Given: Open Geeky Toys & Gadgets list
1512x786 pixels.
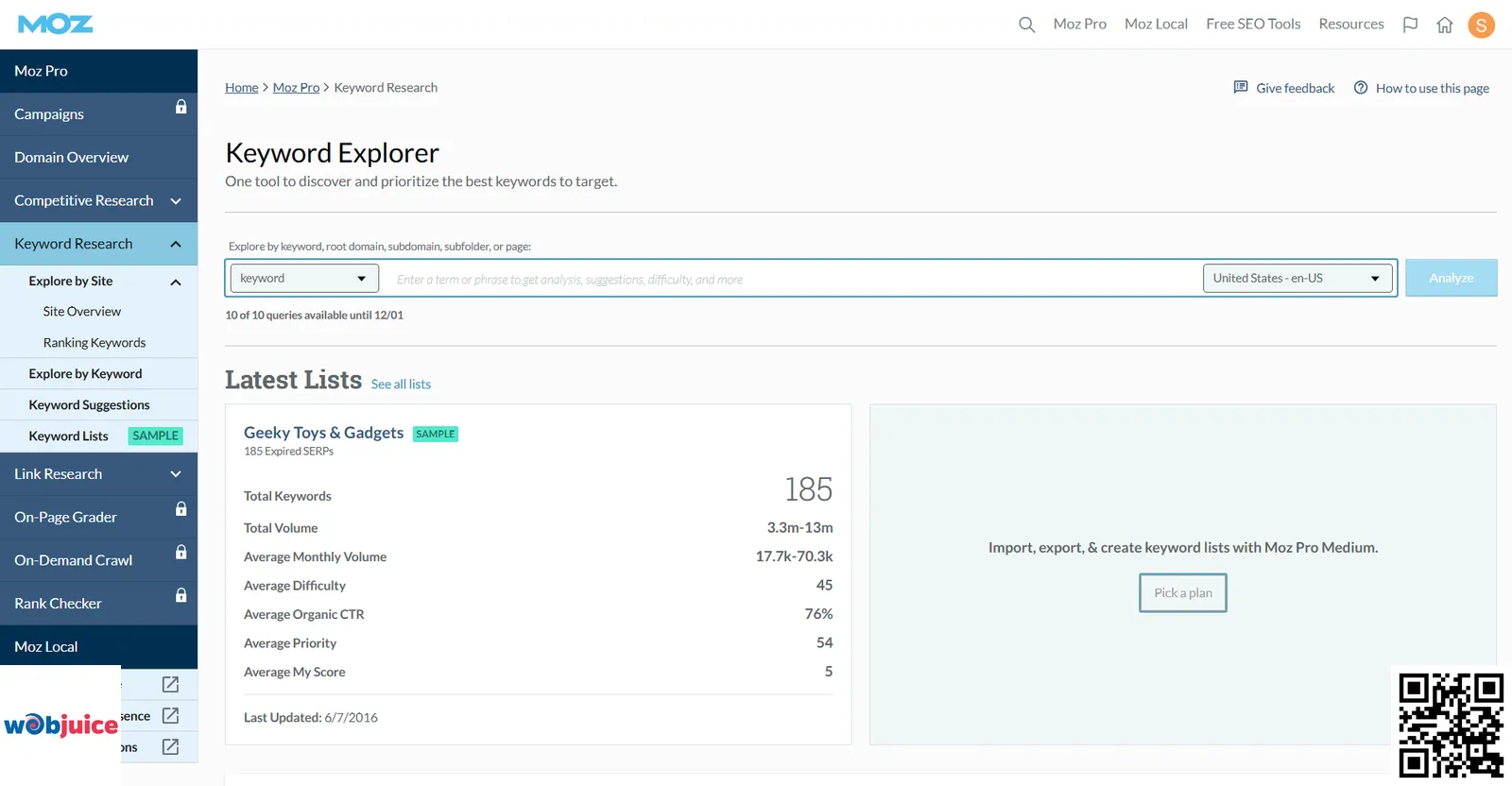Looking at the screenshot, I should point(323,432).
